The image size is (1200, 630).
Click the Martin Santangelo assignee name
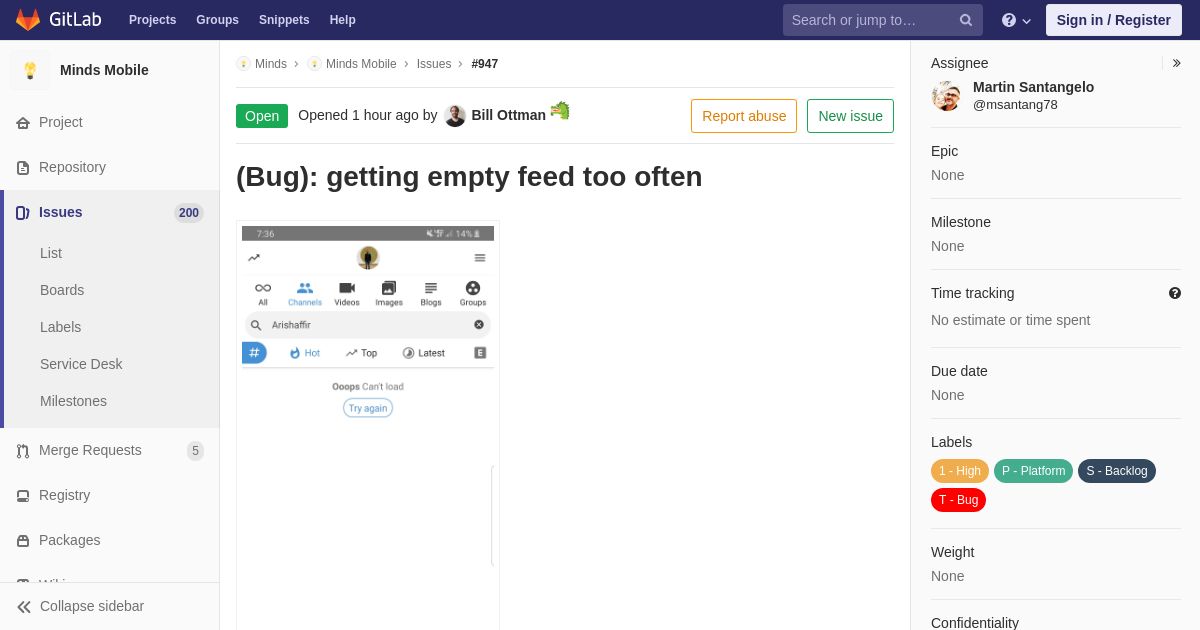coord(1033,87)
